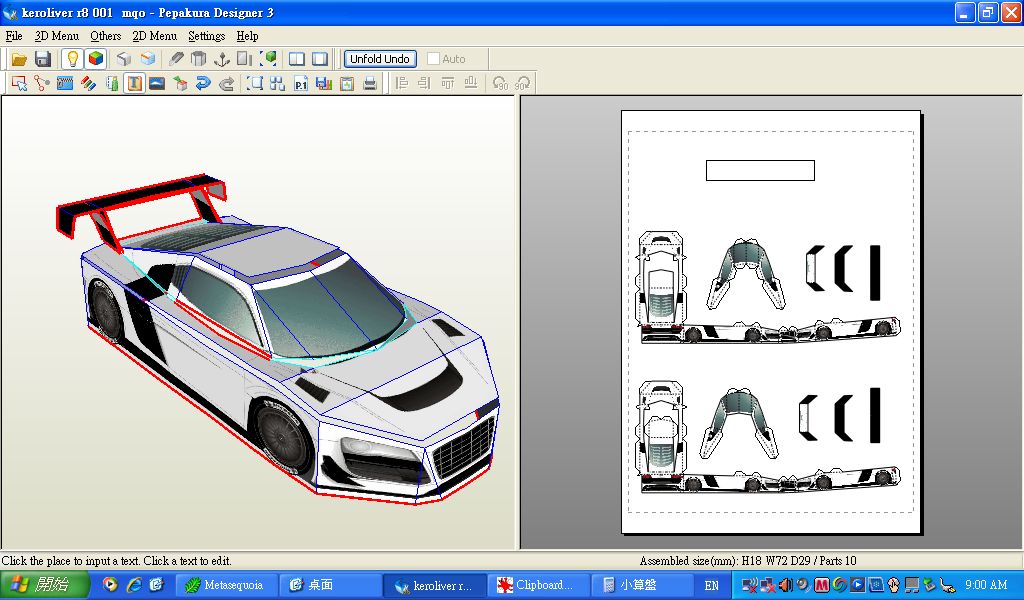Image resolution: width=1024 pixels, height=600 pixels.
Task: Expand the Settings menu dropdown
Action: [x=206, y=36]
